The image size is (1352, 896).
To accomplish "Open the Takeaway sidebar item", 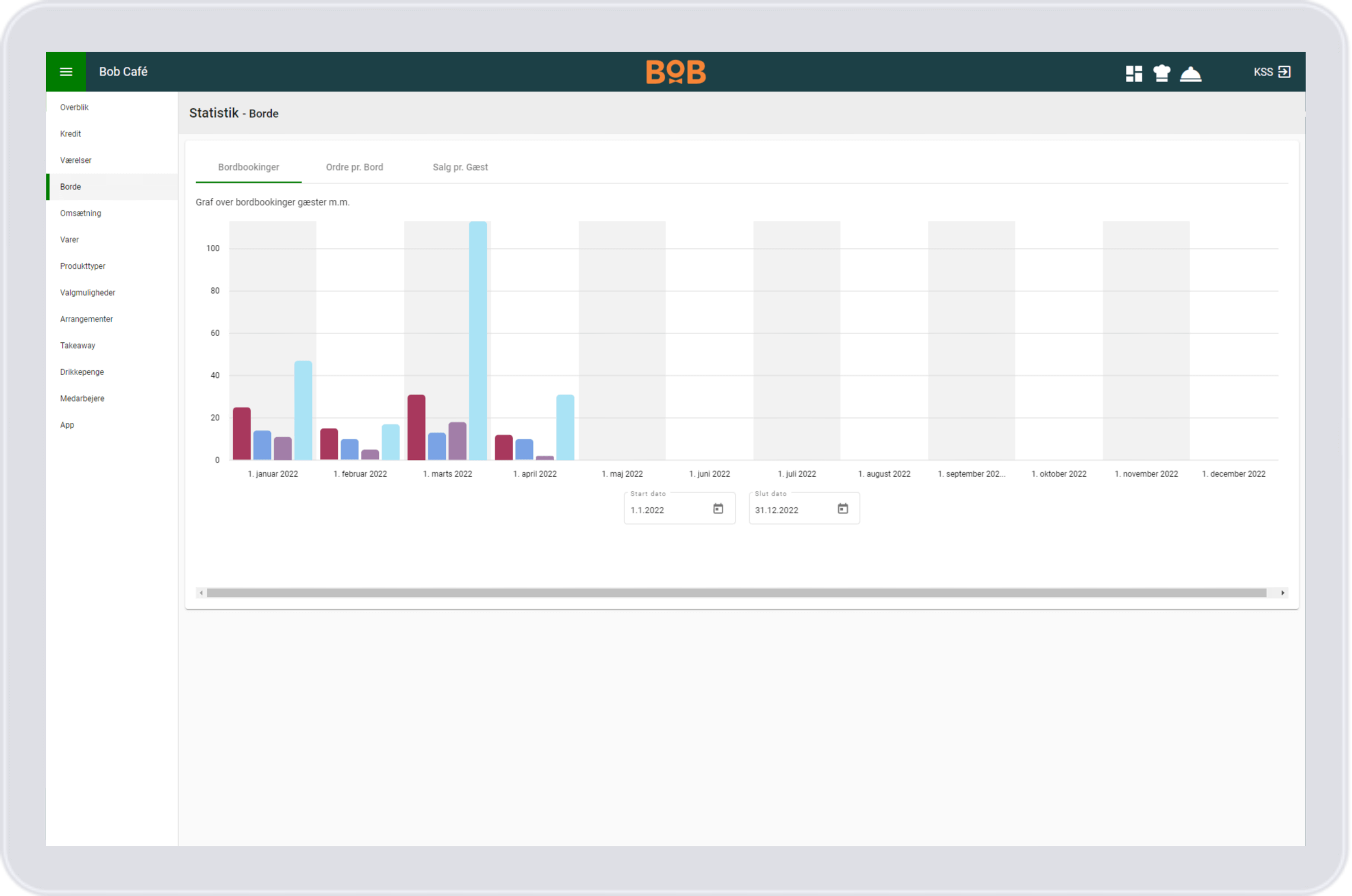I will (78, 346).
